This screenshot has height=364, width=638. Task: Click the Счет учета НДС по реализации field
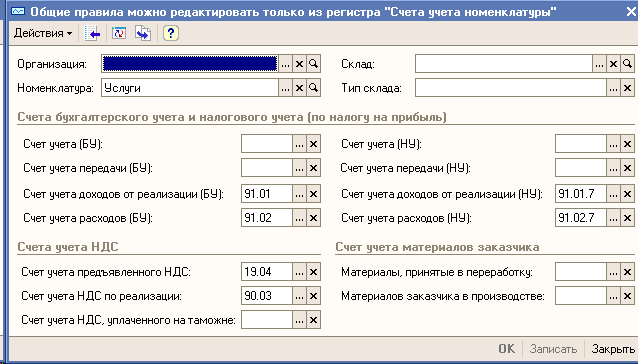(x=267, y=296)
